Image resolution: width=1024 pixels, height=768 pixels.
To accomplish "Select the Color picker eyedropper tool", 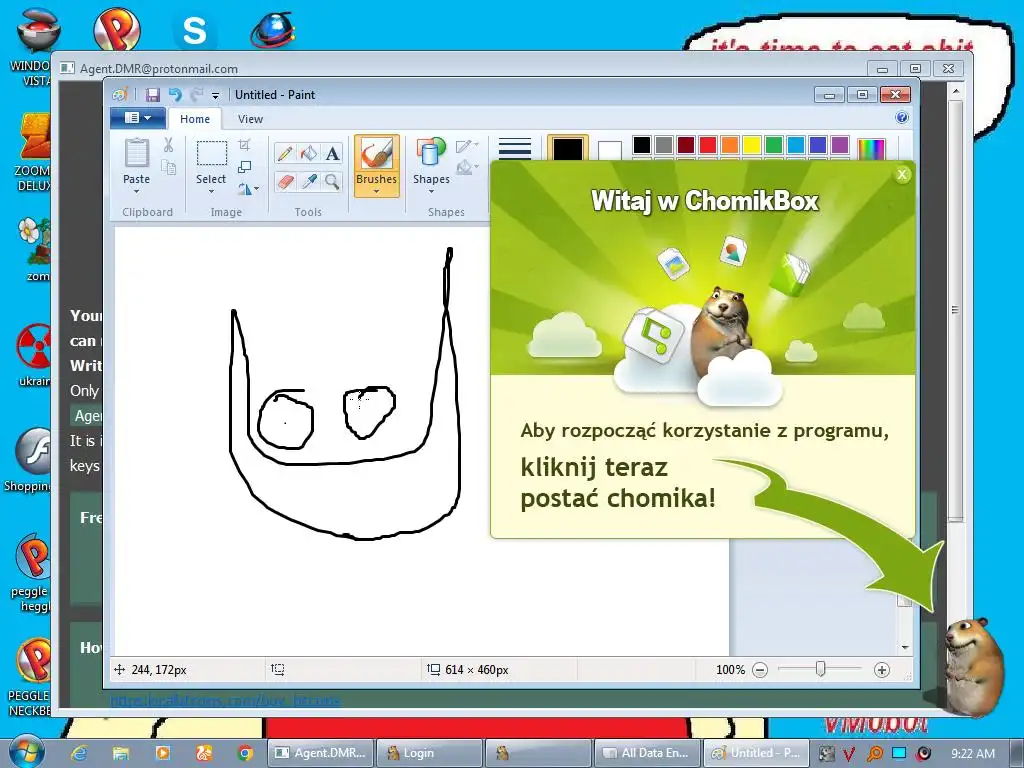I will coord(308,182).
